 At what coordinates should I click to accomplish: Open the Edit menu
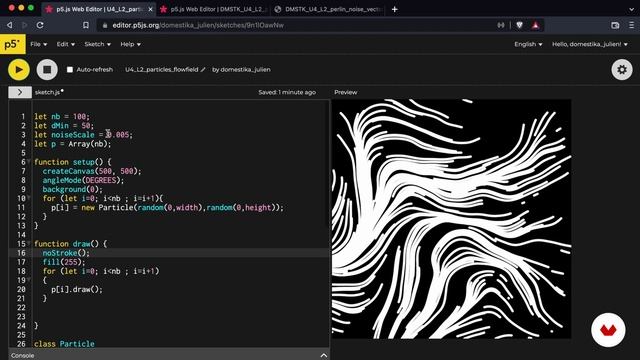(66, 44)
